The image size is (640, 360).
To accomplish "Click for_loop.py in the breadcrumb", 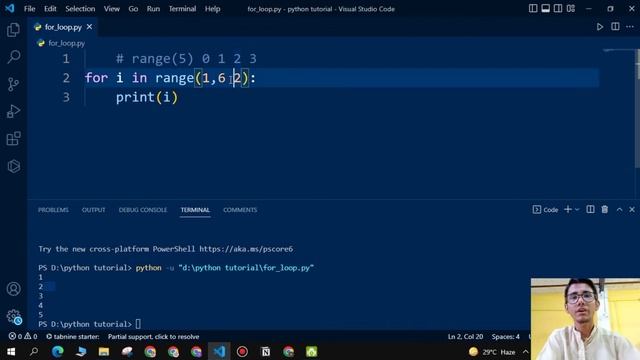I will pyautogui.click(x=66, y=43).
